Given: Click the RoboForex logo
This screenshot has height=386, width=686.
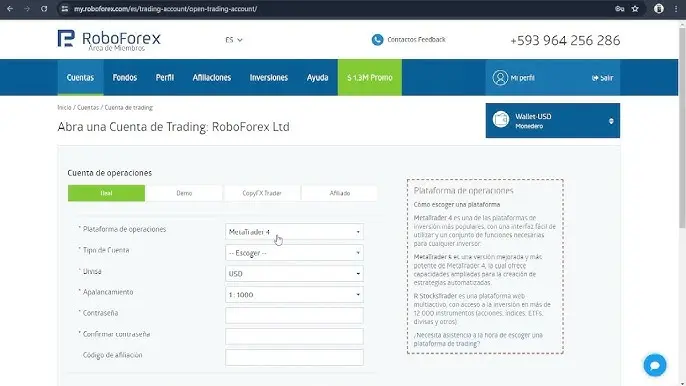Looking at the screenshot, I should 109,40.
